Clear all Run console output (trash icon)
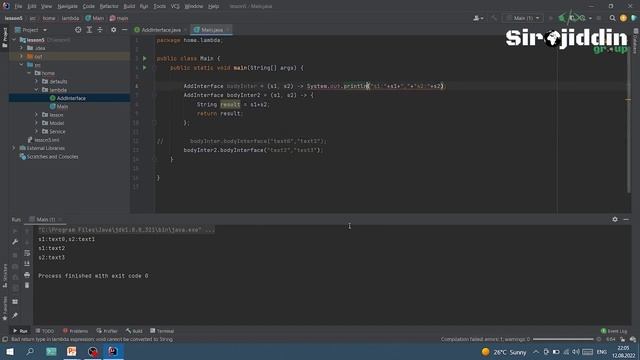Image resolution: width=640 pixels, height=360 pixels. pyautogui.click(x=27, y=285)
